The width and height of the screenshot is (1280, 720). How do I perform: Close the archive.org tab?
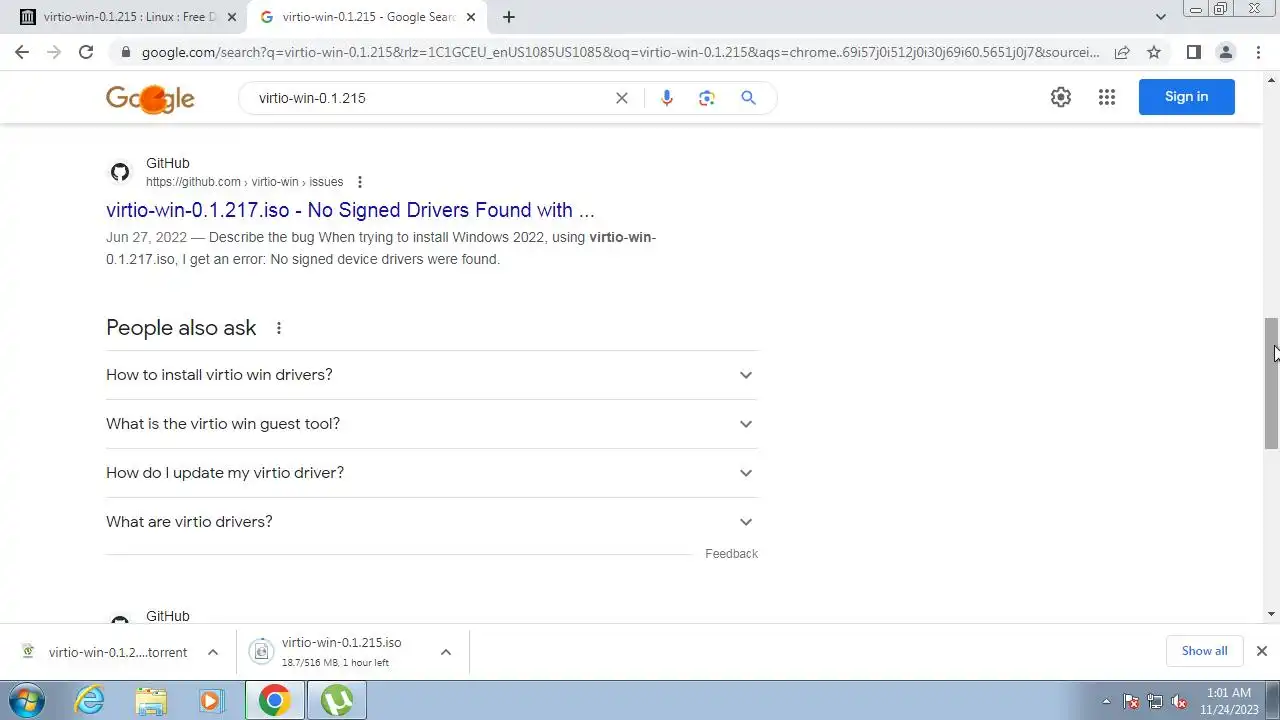pos(231,17)
